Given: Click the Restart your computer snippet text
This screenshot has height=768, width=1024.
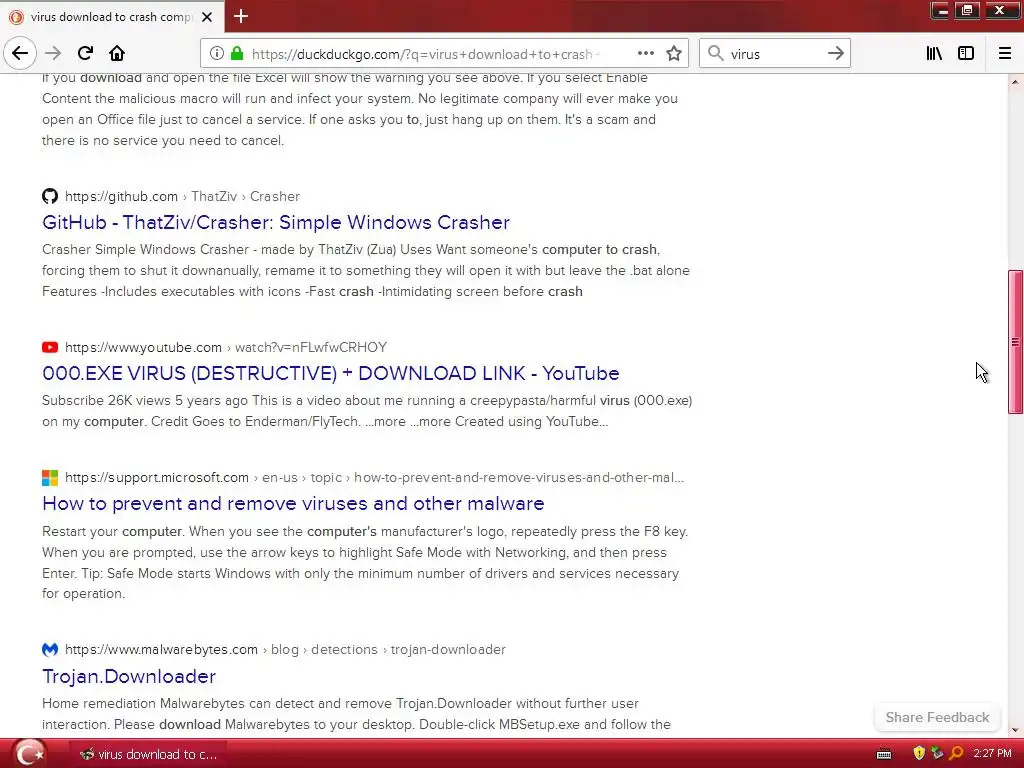Looking at the screenshot, I should point(365,562).
